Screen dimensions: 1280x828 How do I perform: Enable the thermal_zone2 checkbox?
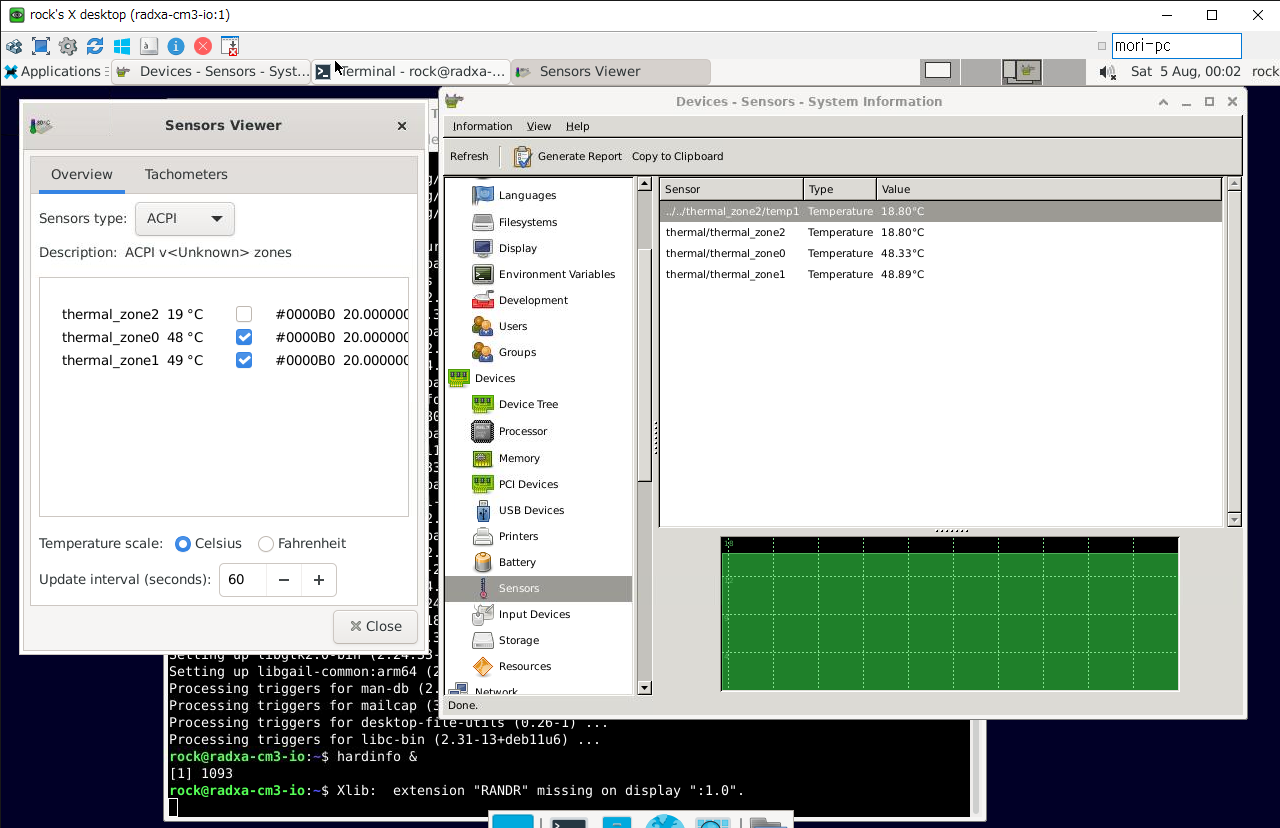[244, 314]
